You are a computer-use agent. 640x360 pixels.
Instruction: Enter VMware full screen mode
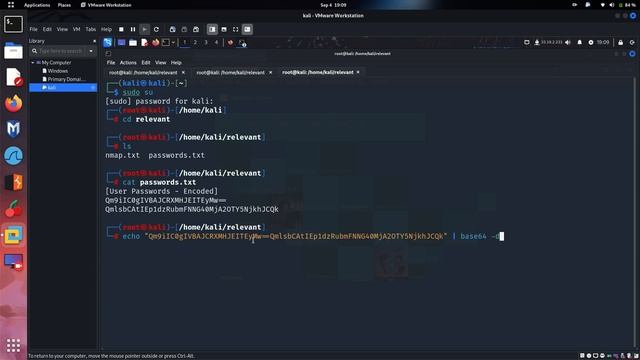pyautogui.click(x=236, y=29)
